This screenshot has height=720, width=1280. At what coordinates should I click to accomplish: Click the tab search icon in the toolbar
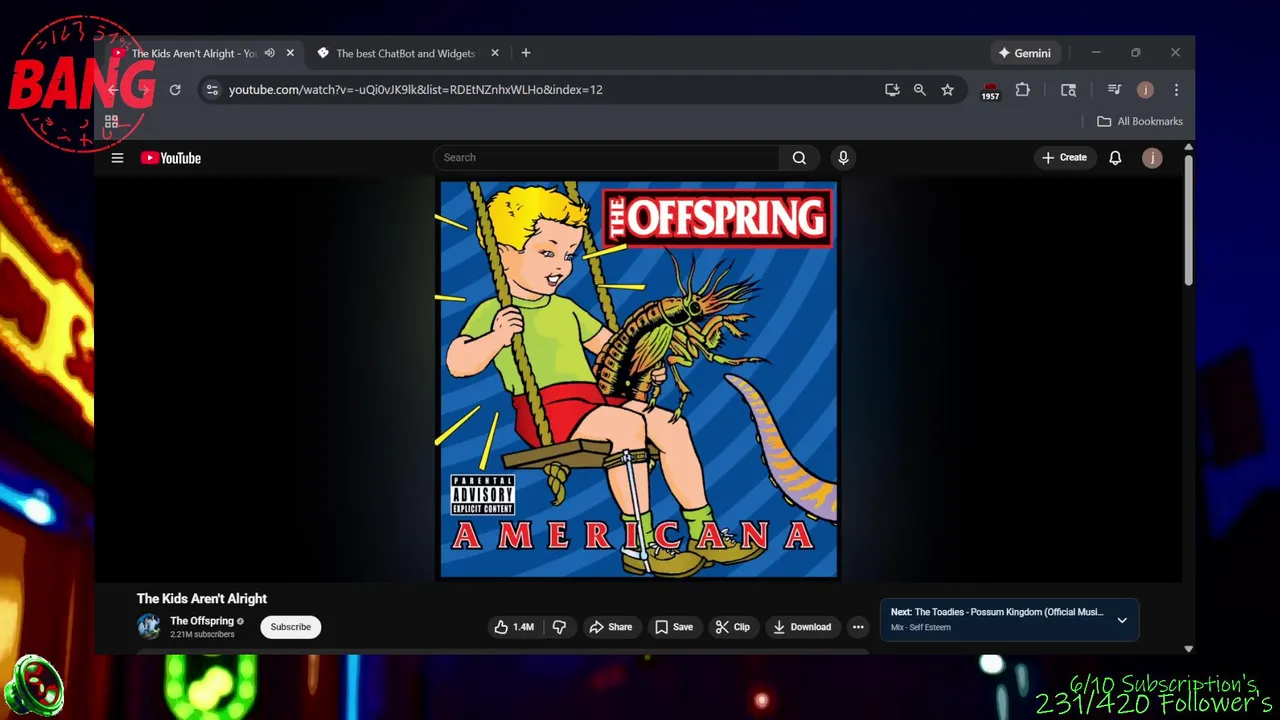tap(1068, 90)
